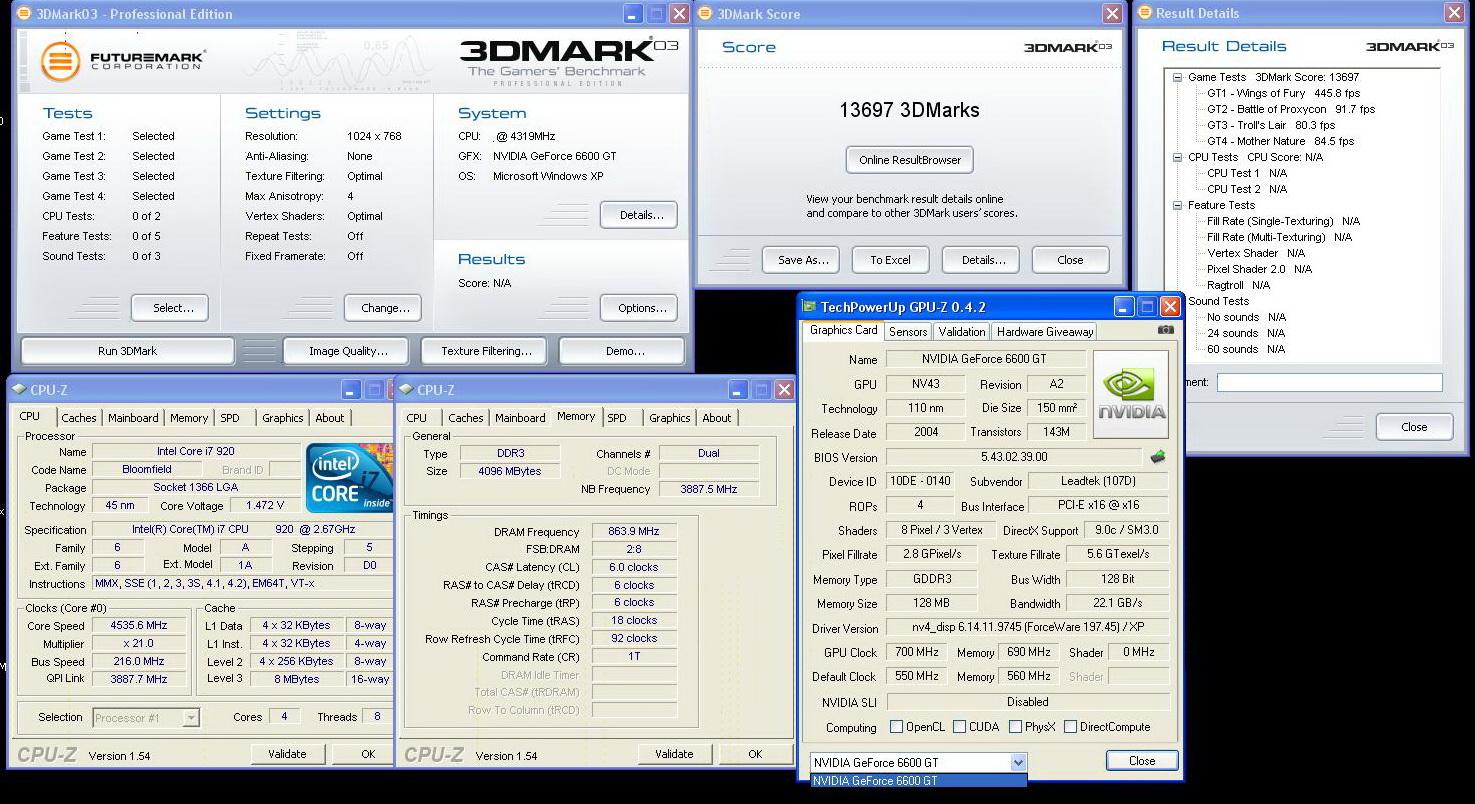The width and height of the screenshot is (1475, 804).
Task: Click the NVIDIA logo in GPU-Z
Action: click(x=1131, y=395)
